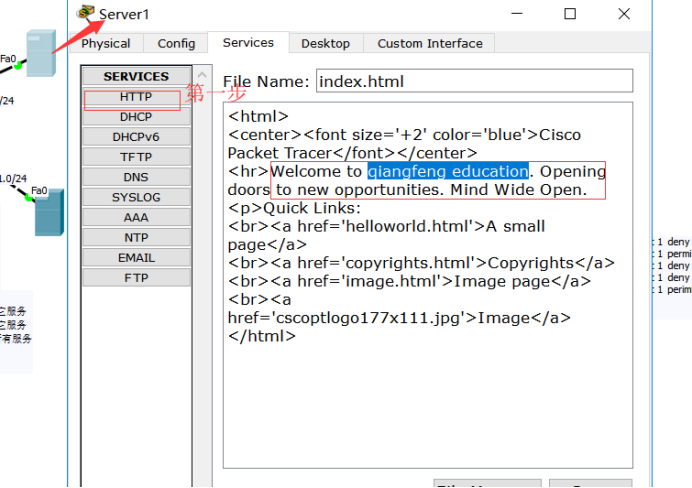Select the DNS service
Image resolution: width=692 pixels, height=488 pixels.
click(x=136, y=177)
